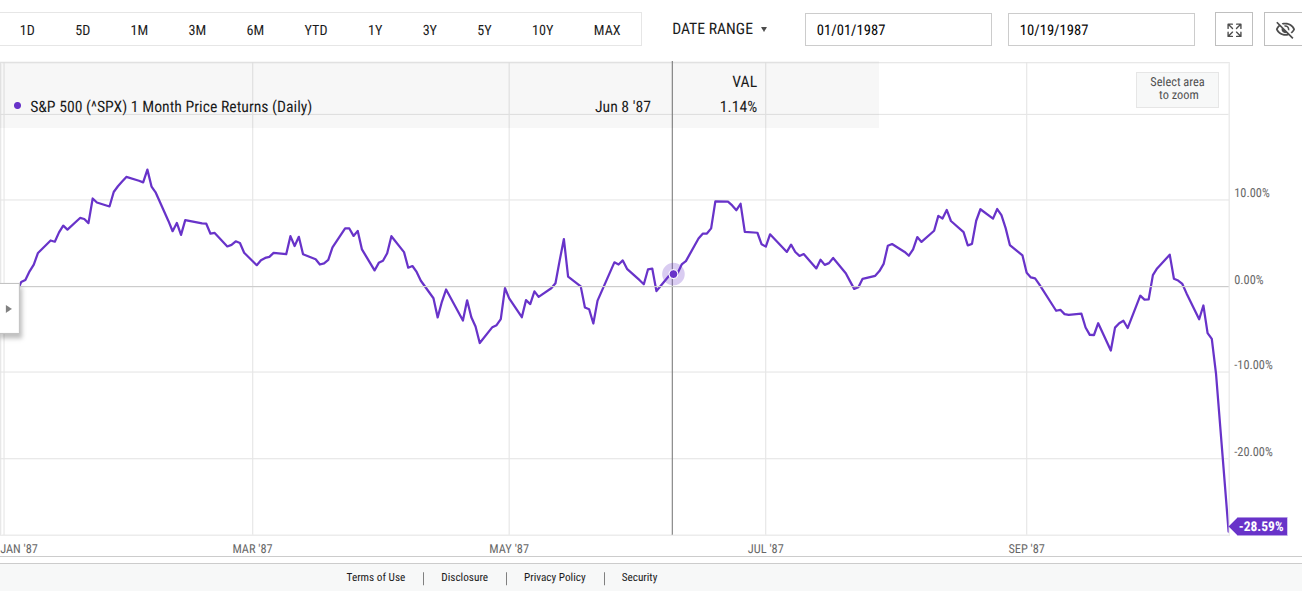The width and height of the screenshot is (1302, 591).
Task: Select the 1Y time range
Action: tap(375, 30)
